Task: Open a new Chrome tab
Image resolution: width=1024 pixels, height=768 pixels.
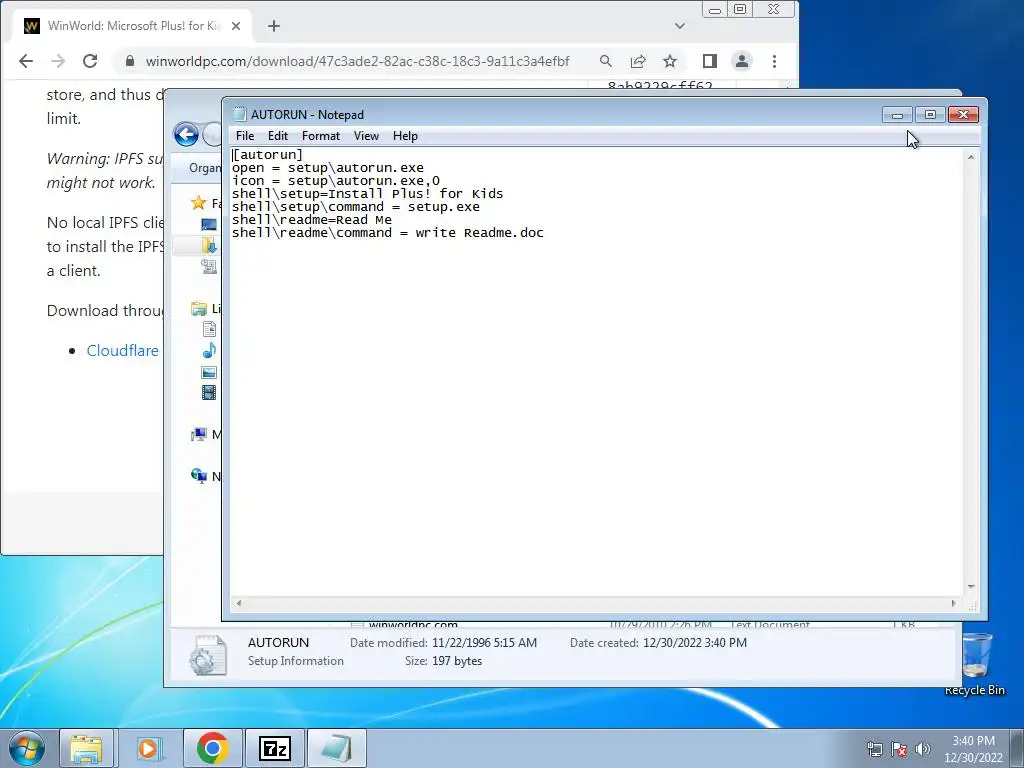Action: tap(274, 26)
